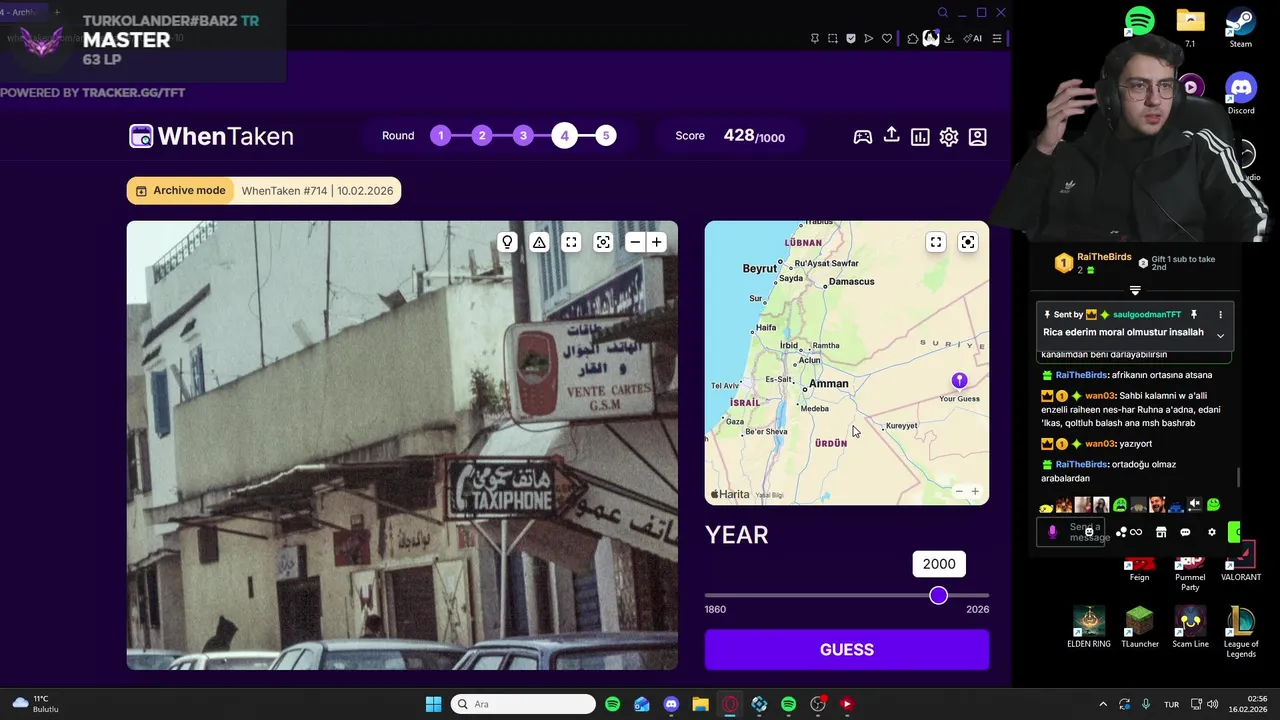Open the Windows Start menu
The width and height of the screenshot is (1280, 720).
click(433, 704)
